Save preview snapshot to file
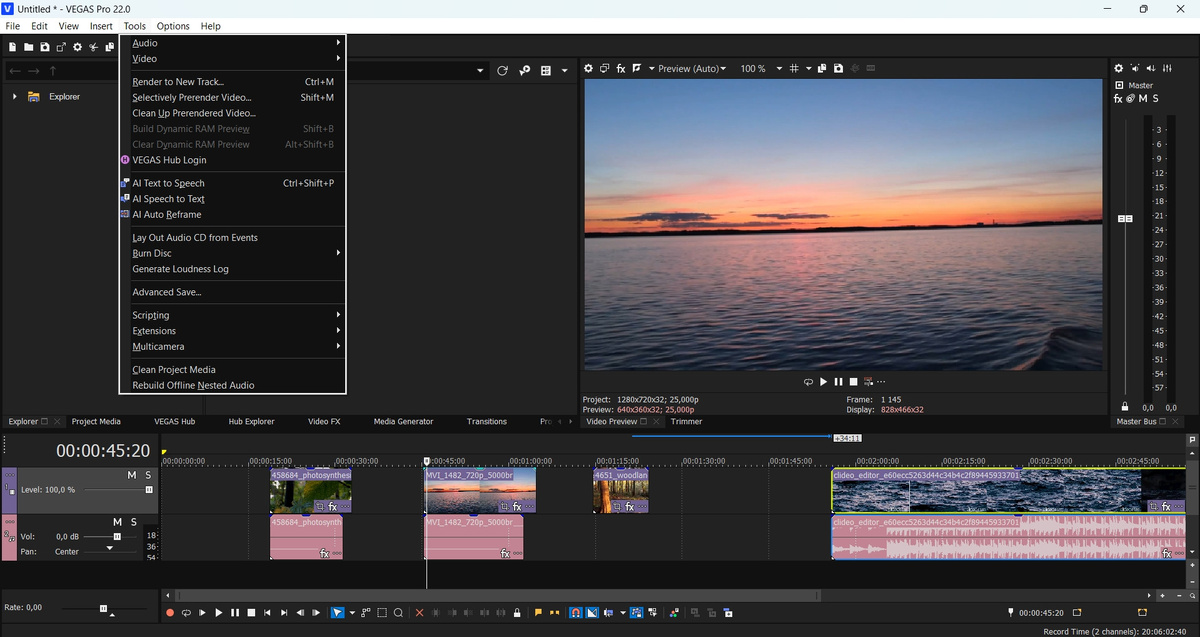 click(x=837, y=69)
